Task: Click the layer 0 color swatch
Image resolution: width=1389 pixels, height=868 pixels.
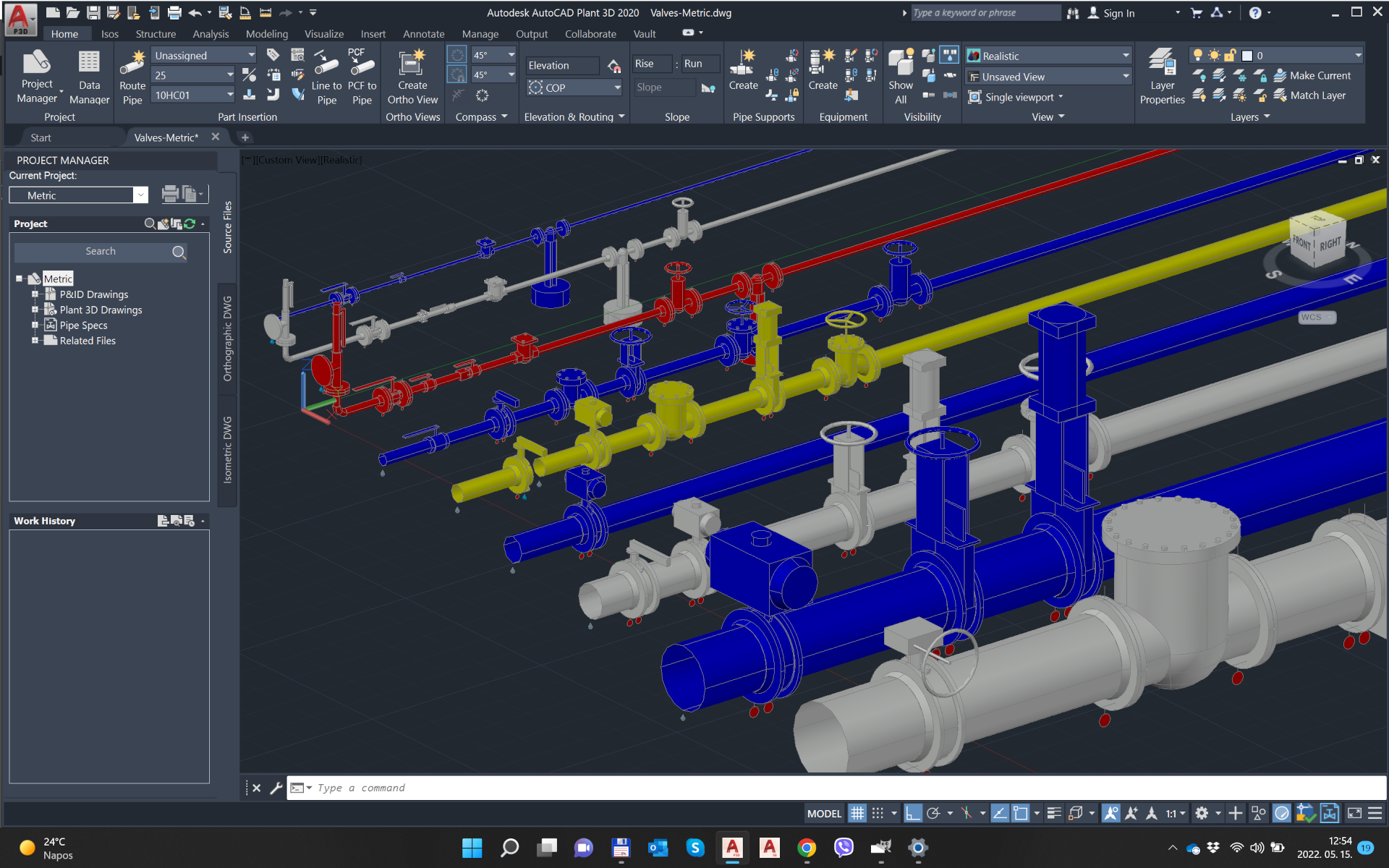Action: pyautogui.click(x=1247, y=56)
